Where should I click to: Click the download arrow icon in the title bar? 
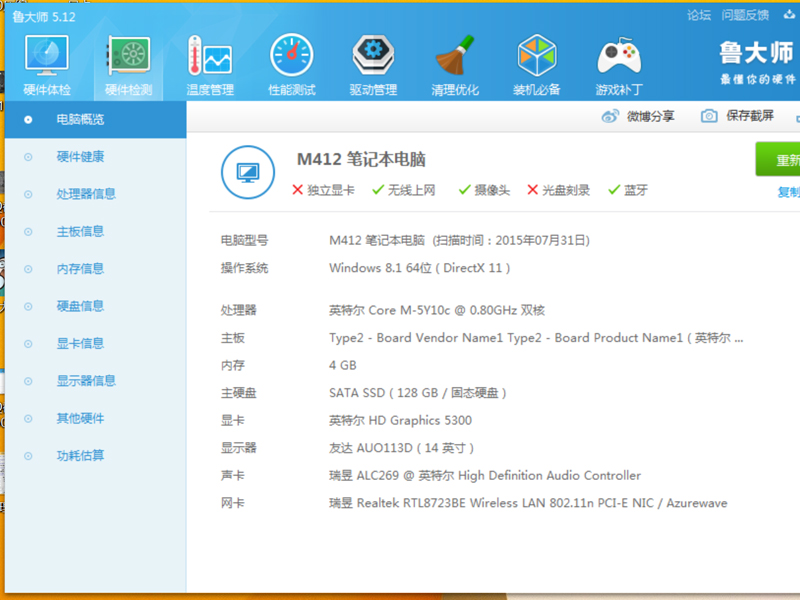[789, 15]
